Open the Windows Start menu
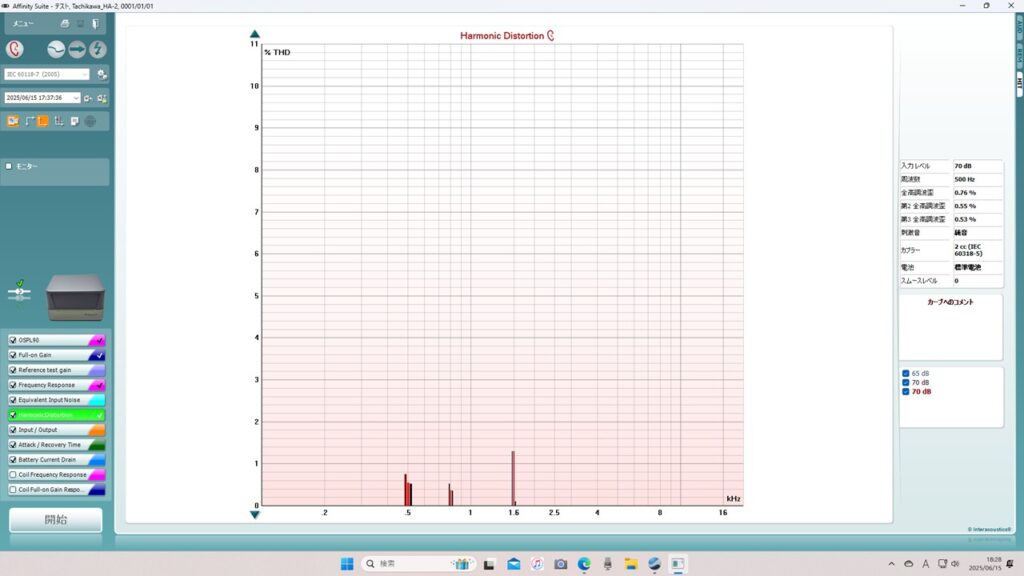The height and width of the screenshot is (576, 1024). pyautogui.click(x=347, y=564)
